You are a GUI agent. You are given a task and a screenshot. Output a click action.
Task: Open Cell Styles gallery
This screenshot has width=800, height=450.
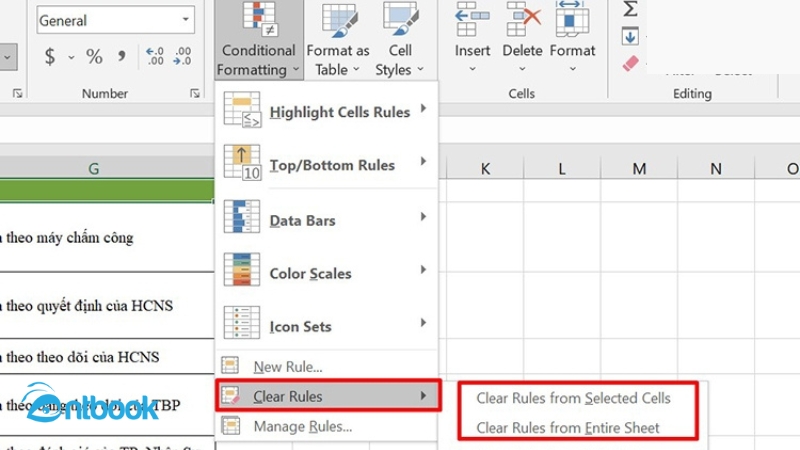click(x=400, y=40)
